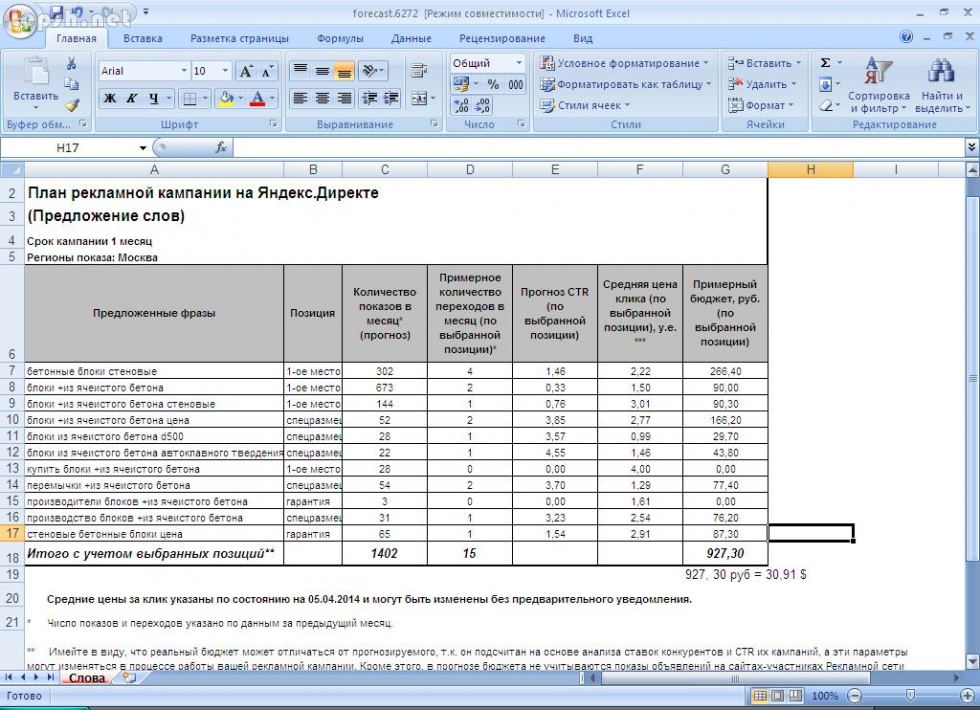Click the Cut scissors icon
The image size is (980, 710).
click(x=72, y=65)
